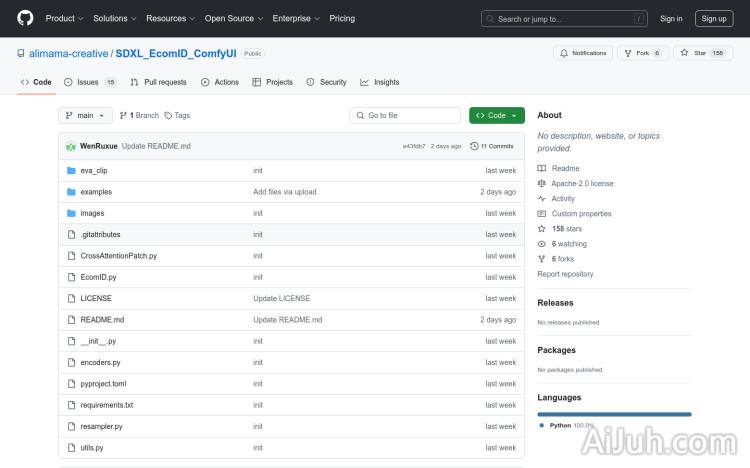Open the Pull requests tab
Viewport: 750px width, 468px height.
pos(158,82)
